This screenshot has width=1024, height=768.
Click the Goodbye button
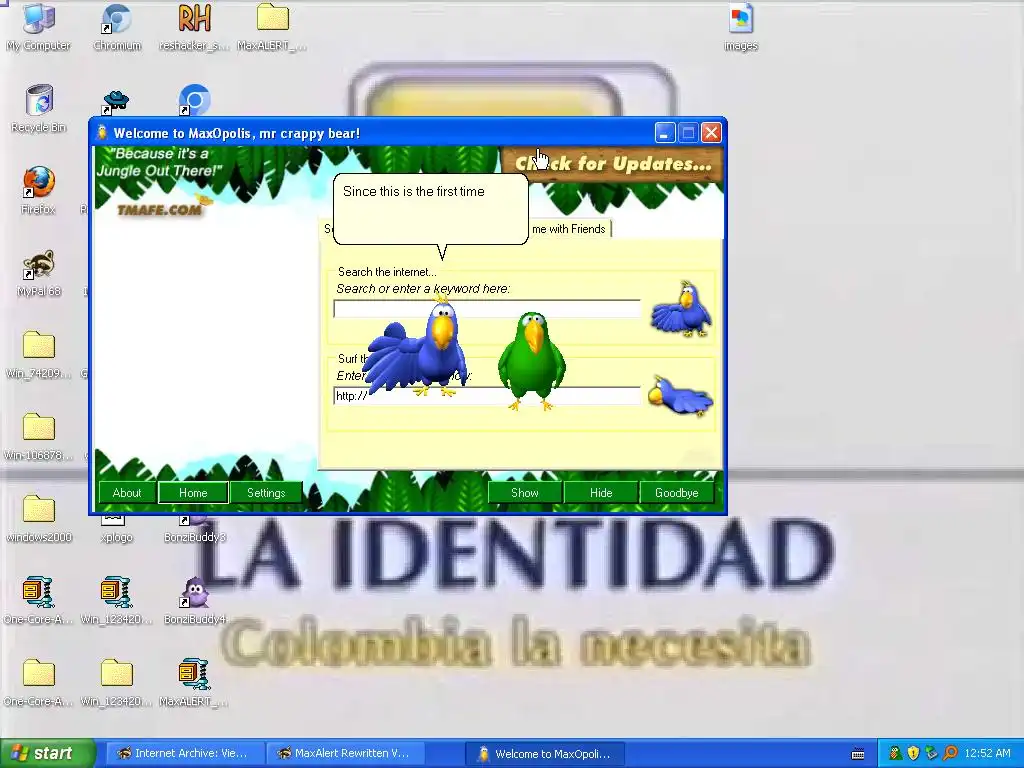[x=677, y=492]
